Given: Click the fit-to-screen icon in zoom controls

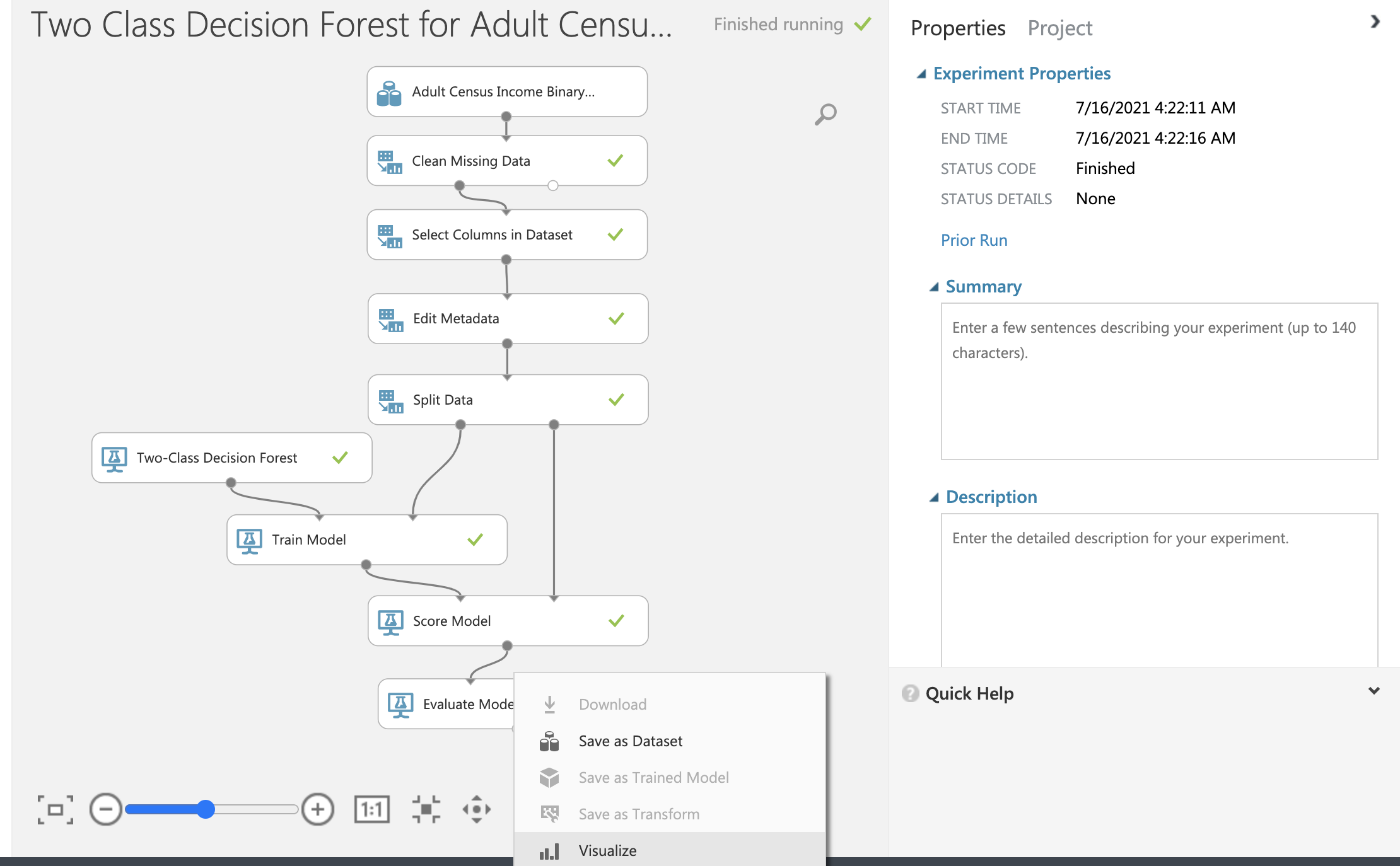Looking at the screenshot, I should [55, 810].
